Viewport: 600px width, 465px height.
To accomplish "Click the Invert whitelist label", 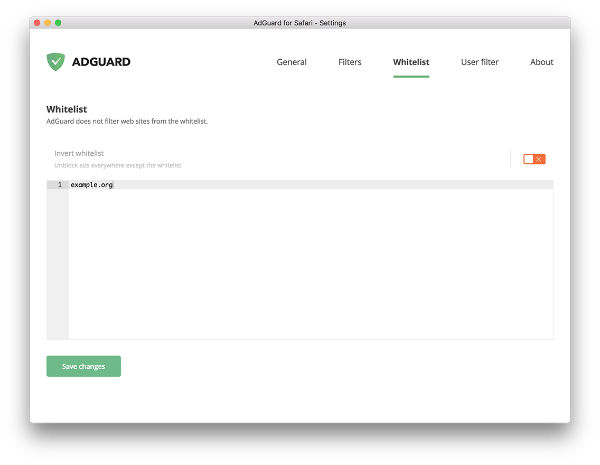I will click(x=79, y=153).
